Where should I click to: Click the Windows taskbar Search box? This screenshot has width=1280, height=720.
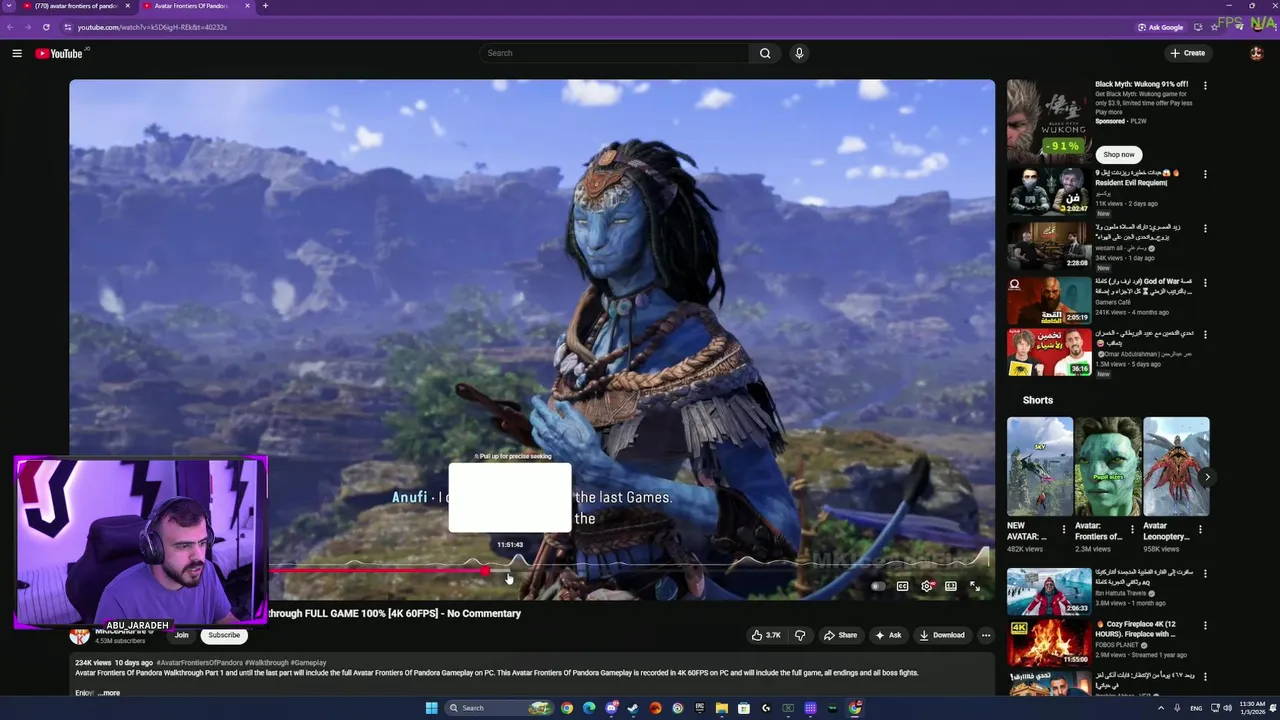[498, 708]
